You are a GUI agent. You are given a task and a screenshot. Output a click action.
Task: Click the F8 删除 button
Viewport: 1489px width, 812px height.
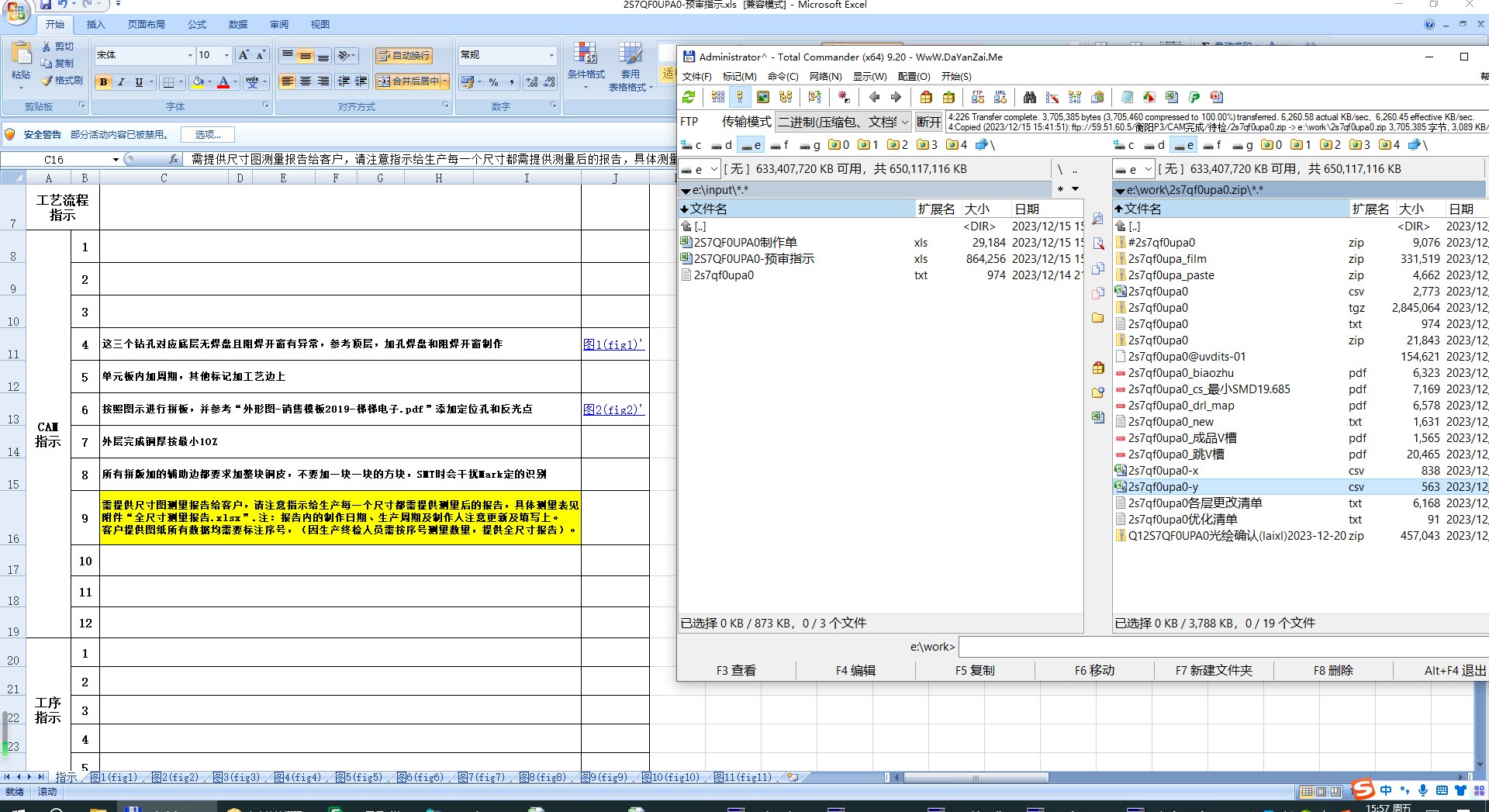1333,671
